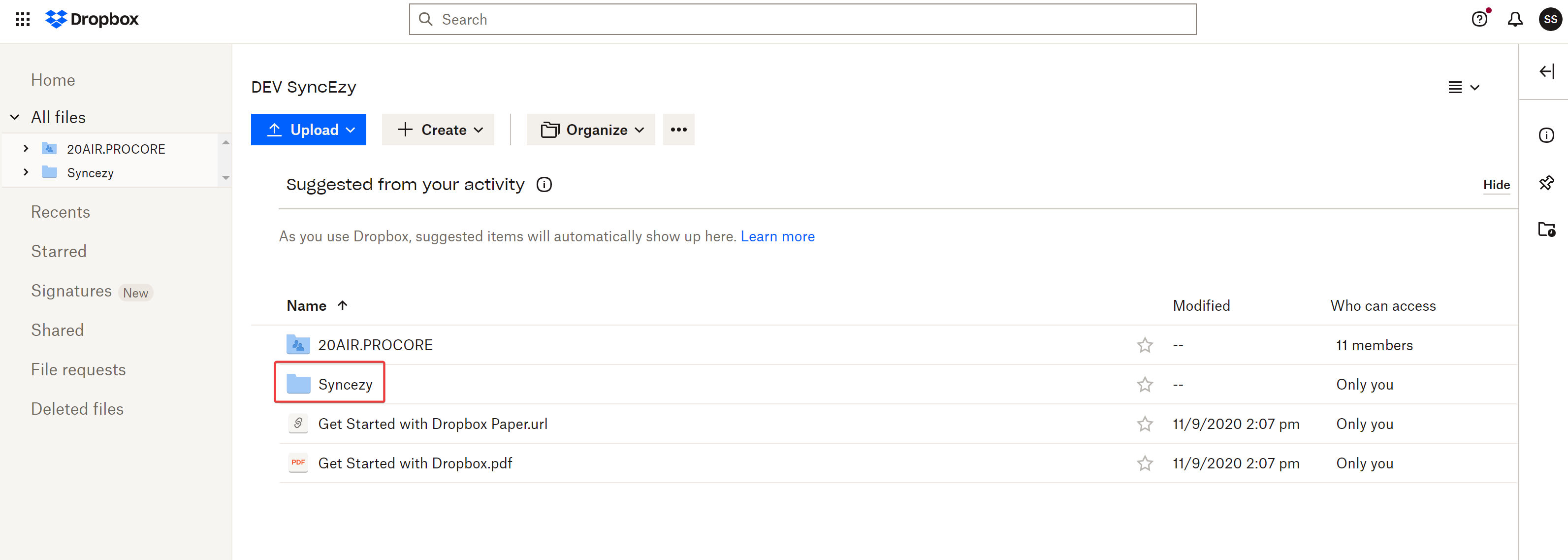1568x560 pixels.
Task: Click the Dropbox logo
Action: point(92,20)
